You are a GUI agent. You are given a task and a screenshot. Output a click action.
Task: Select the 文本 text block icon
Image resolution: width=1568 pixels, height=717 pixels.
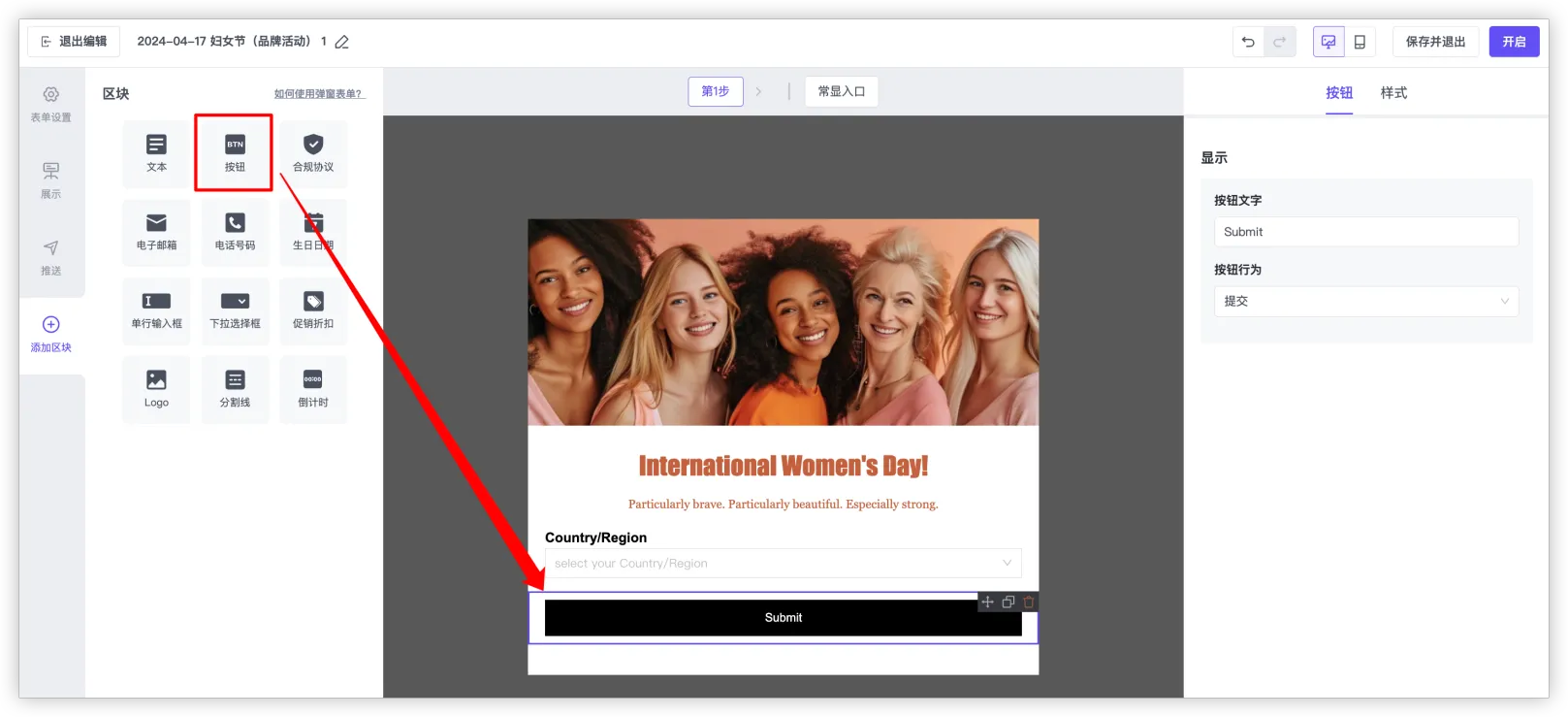[156, 153]
